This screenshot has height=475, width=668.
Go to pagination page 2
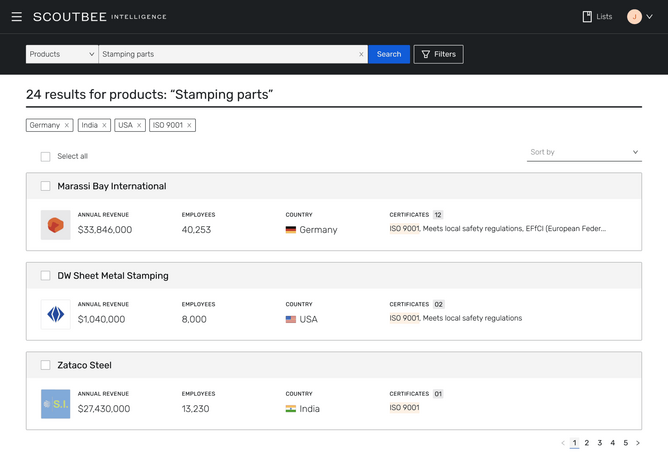point(587,443)
